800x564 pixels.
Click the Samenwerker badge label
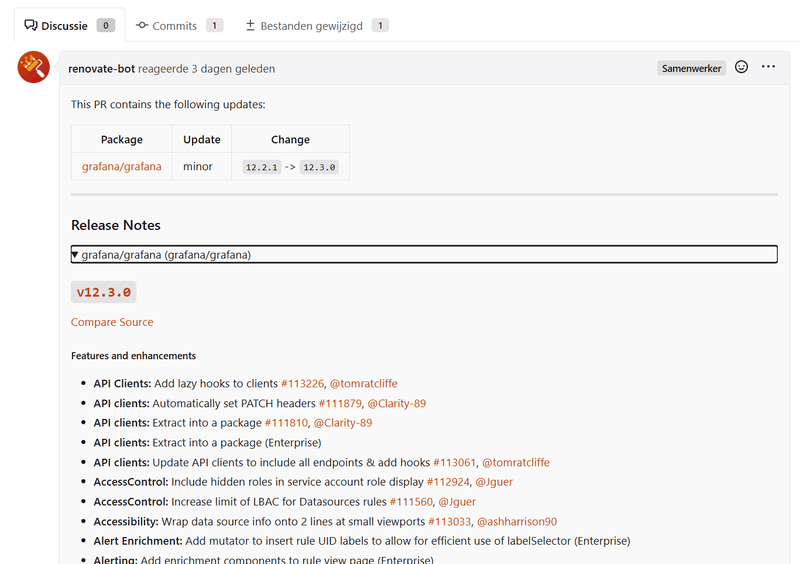pos(691,68)
